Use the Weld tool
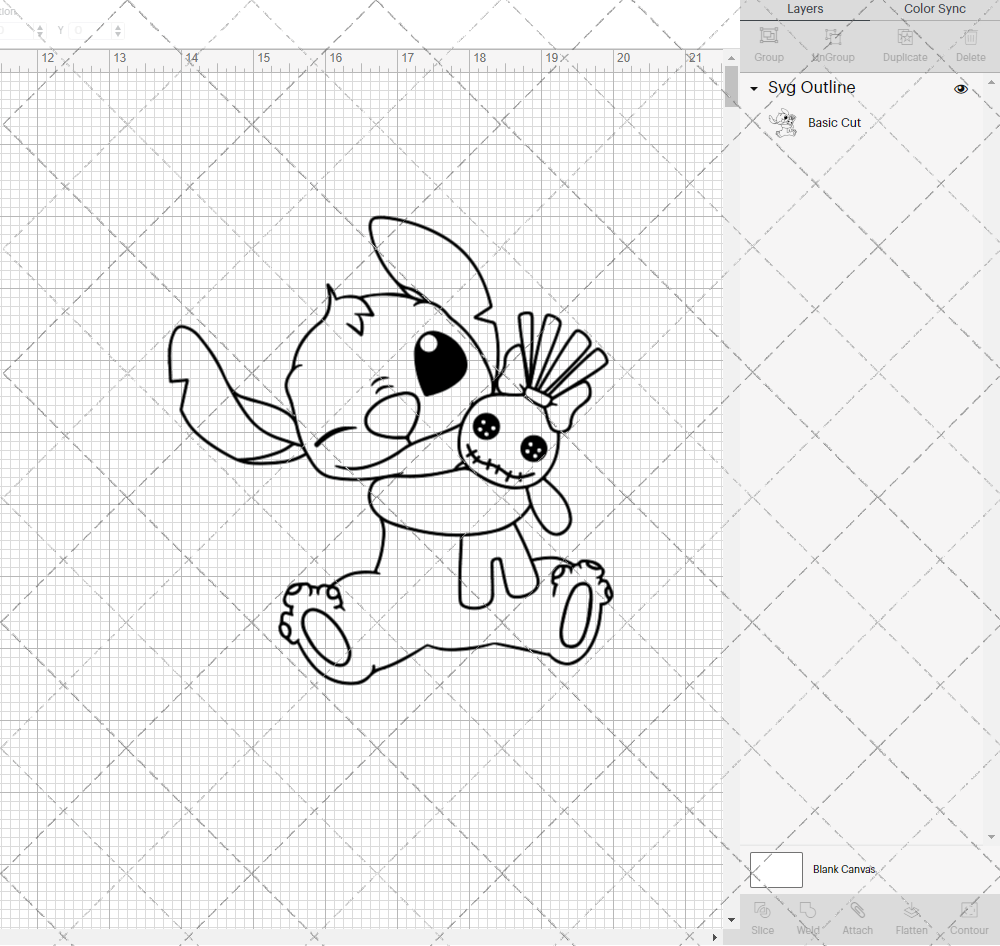Screen dimensions: 1000x946 coord(807,918)
